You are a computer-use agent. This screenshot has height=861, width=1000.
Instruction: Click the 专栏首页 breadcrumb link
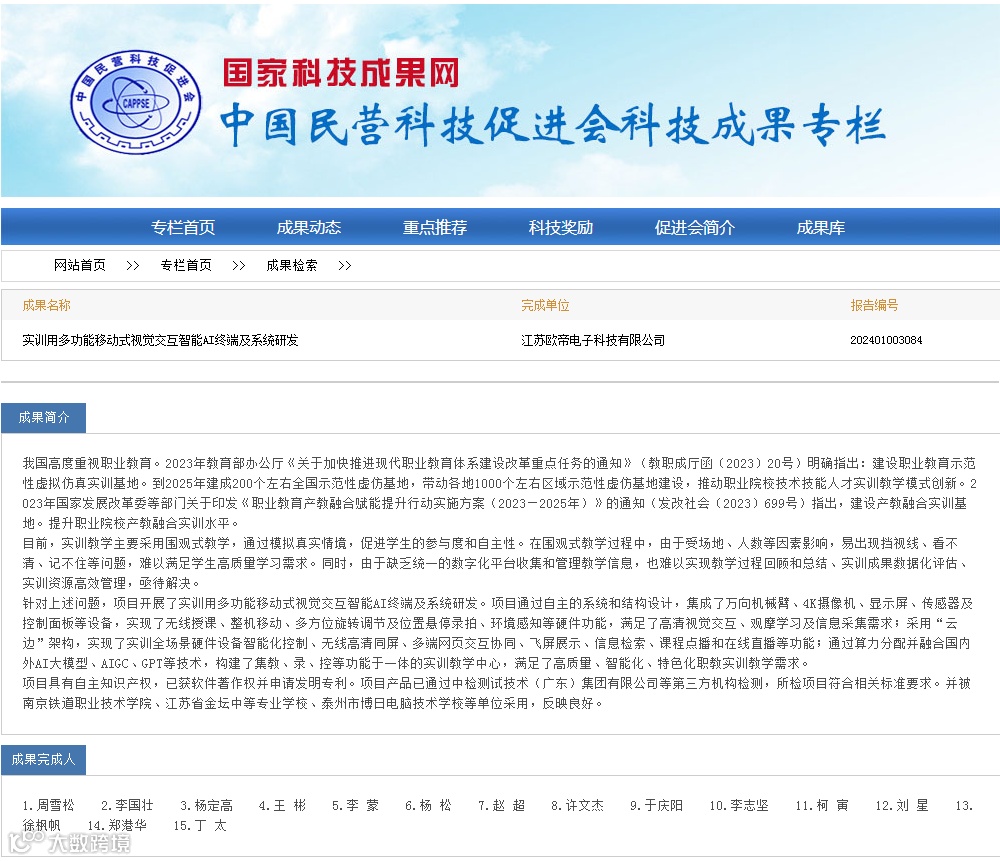[x=186, y=265]
